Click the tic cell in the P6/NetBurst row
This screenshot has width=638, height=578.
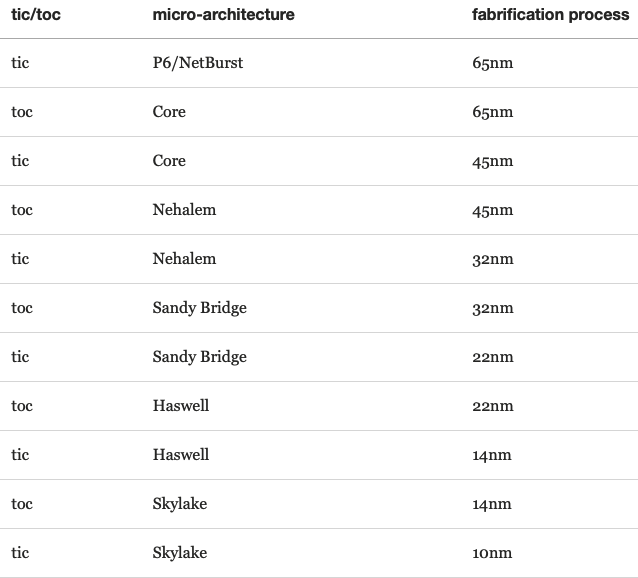click(20, 63)
